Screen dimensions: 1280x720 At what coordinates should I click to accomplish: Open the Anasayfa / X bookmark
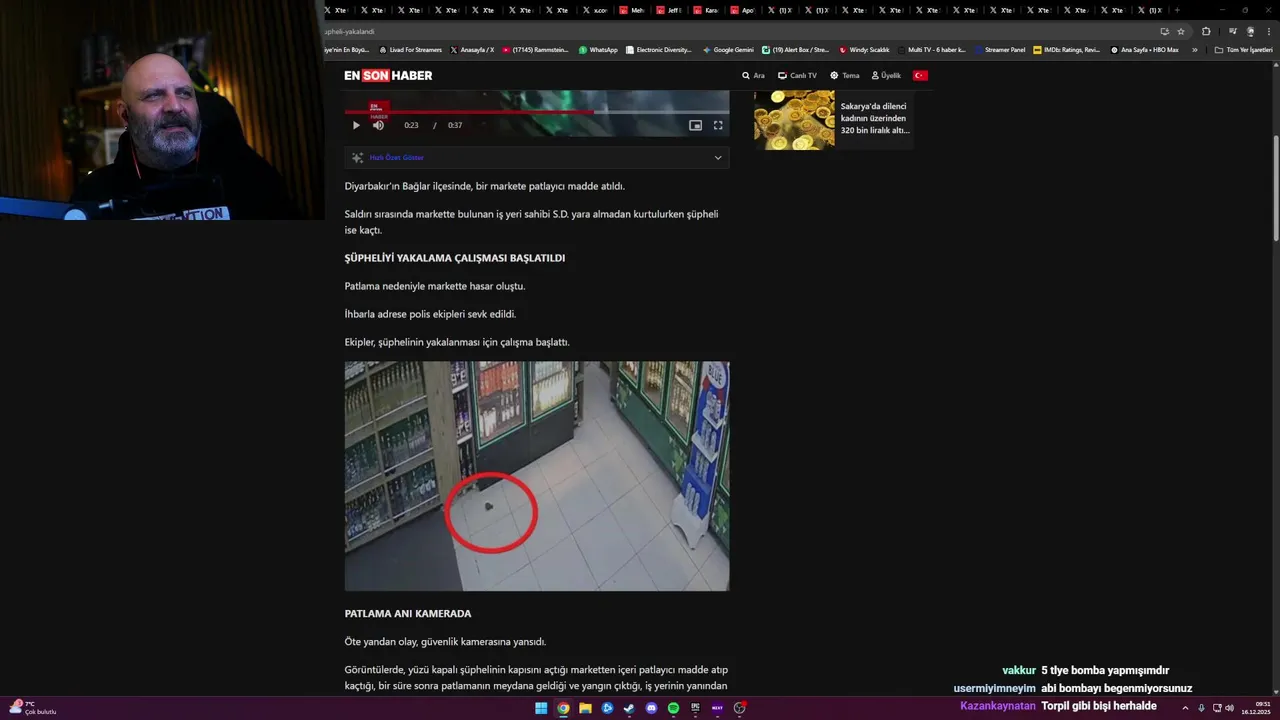pyautogui.click(x=473, y=49)
